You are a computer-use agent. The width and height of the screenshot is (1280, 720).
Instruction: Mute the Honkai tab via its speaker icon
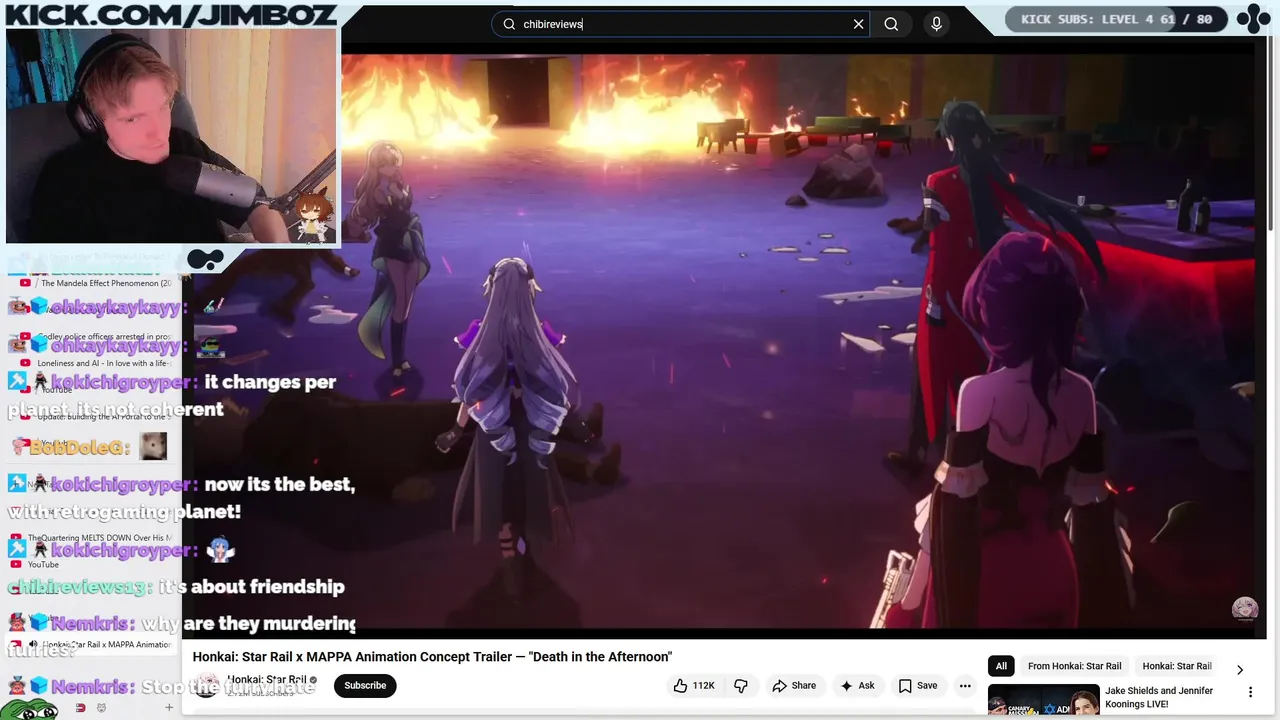tap(33, 645)
